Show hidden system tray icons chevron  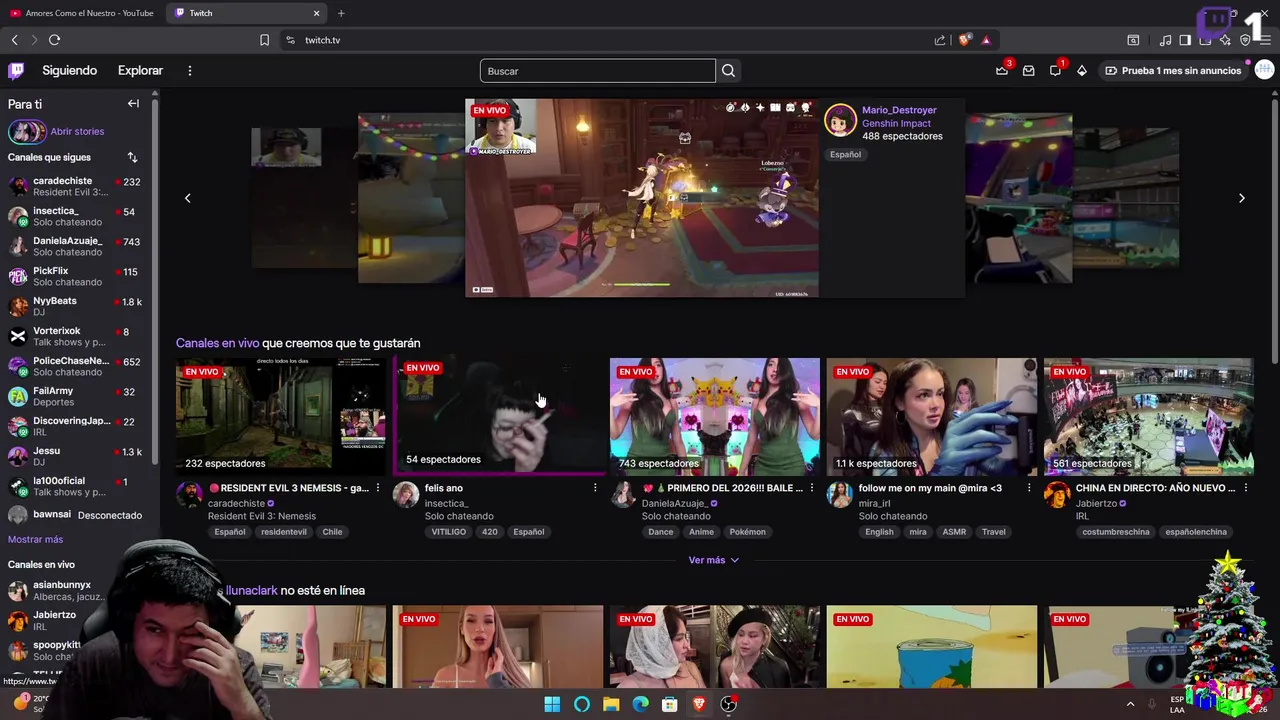tap(1131, 704)
